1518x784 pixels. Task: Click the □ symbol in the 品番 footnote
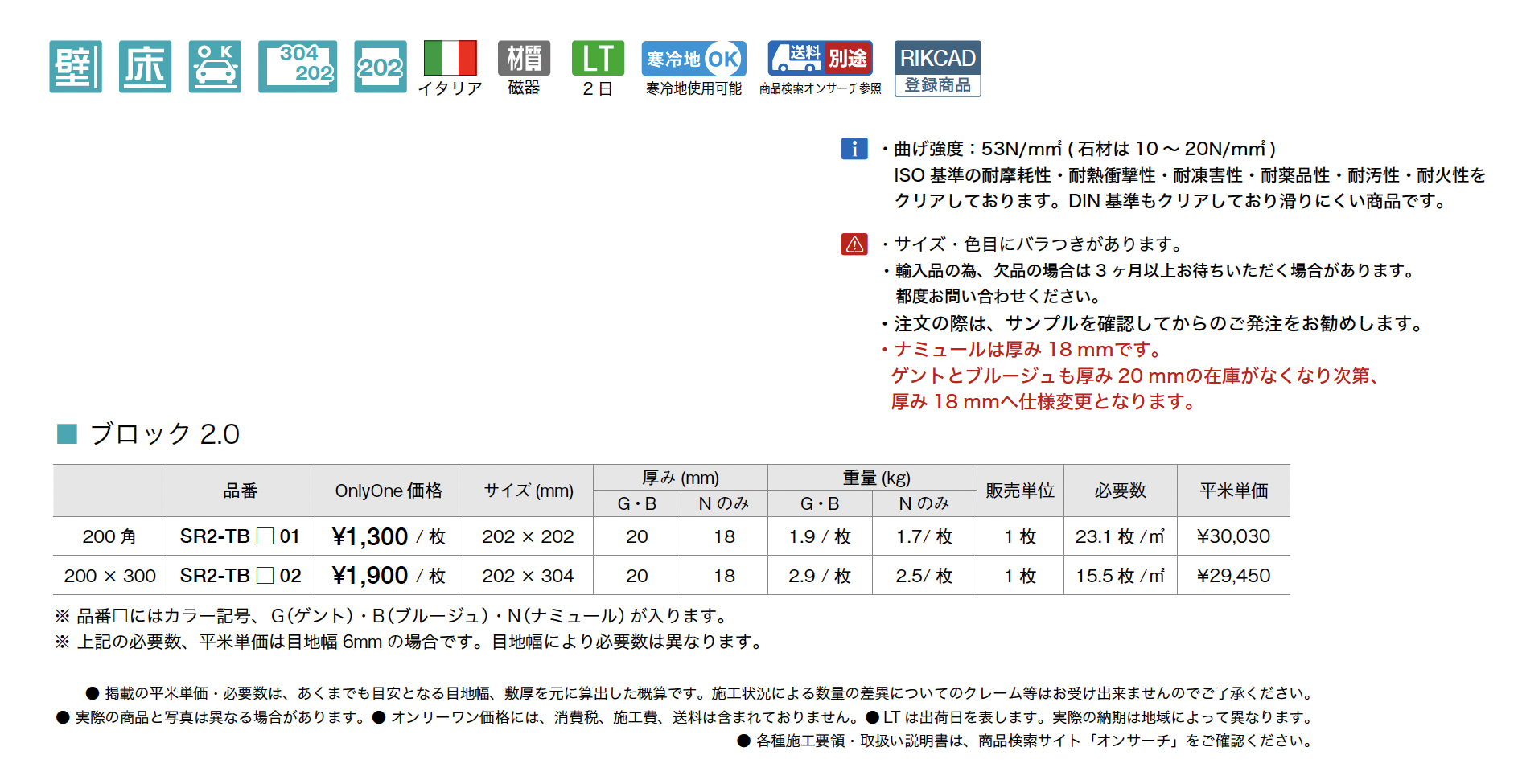(x=120, y=616)
